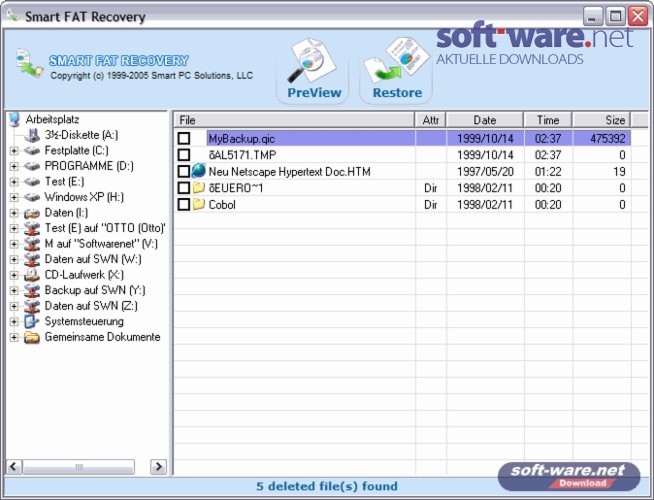654x500 pixels.
Task: Select the PROGRAMME (D:) drive icon
Action: coord(32,166)
